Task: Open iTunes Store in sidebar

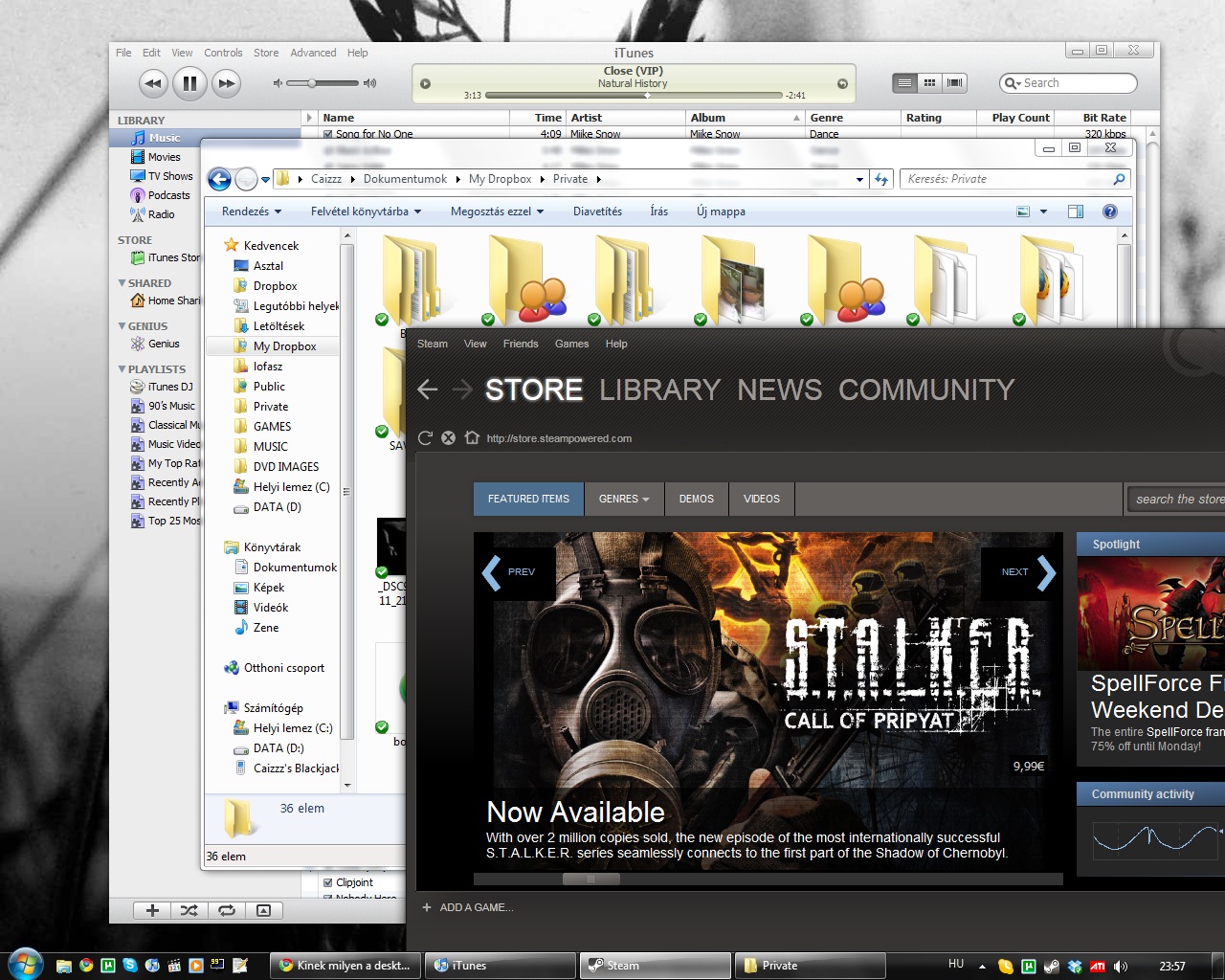Action: tap(173, 257)
